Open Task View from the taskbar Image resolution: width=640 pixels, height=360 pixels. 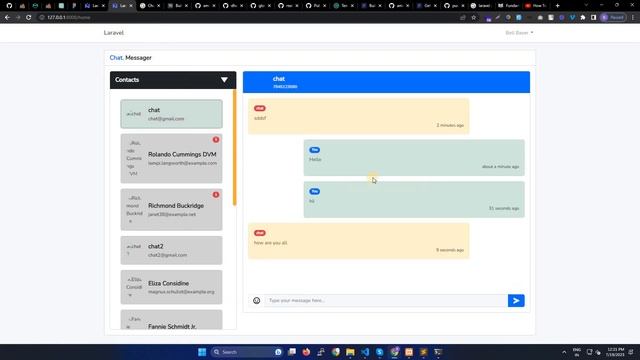click(x=292, y=352)
